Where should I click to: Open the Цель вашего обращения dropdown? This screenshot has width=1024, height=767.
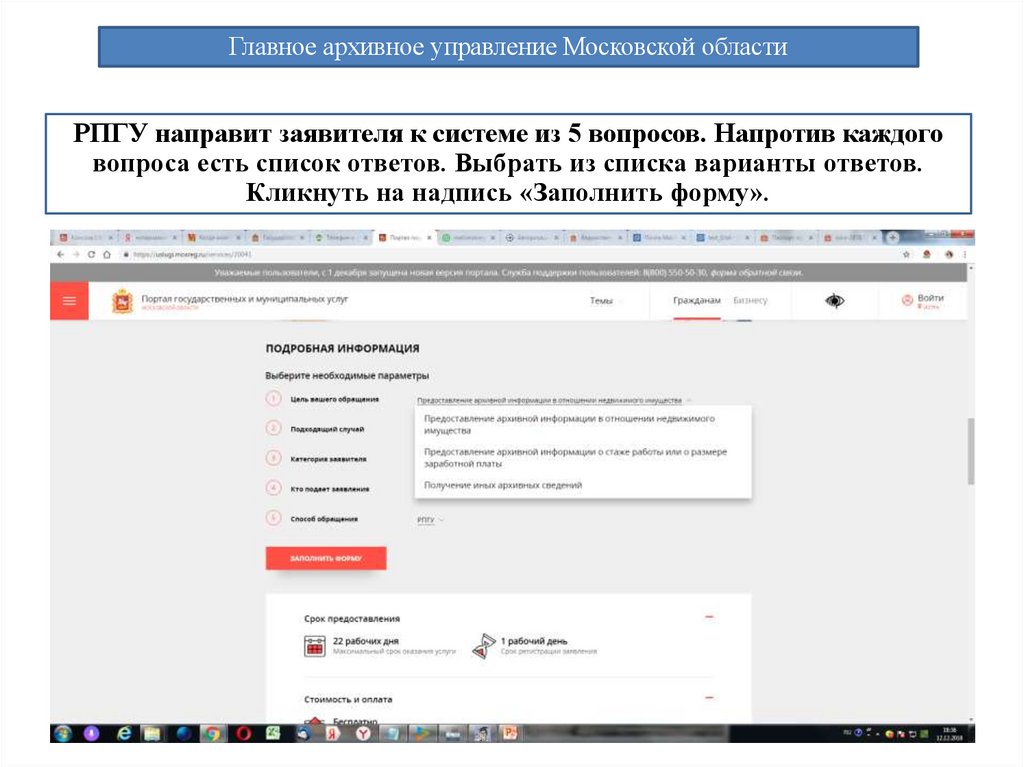click(x=554, y=400)
